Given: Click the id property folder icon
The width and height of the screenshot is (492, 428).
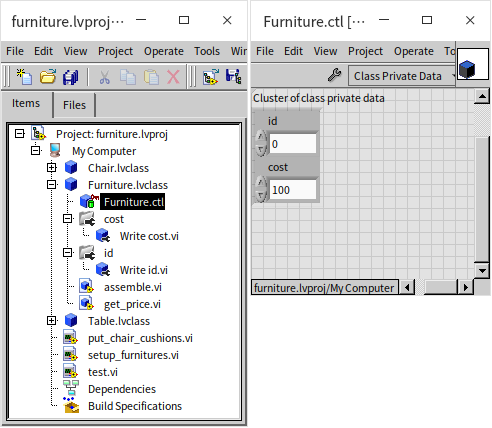Looking at the screenshot, I should (87, 253).
